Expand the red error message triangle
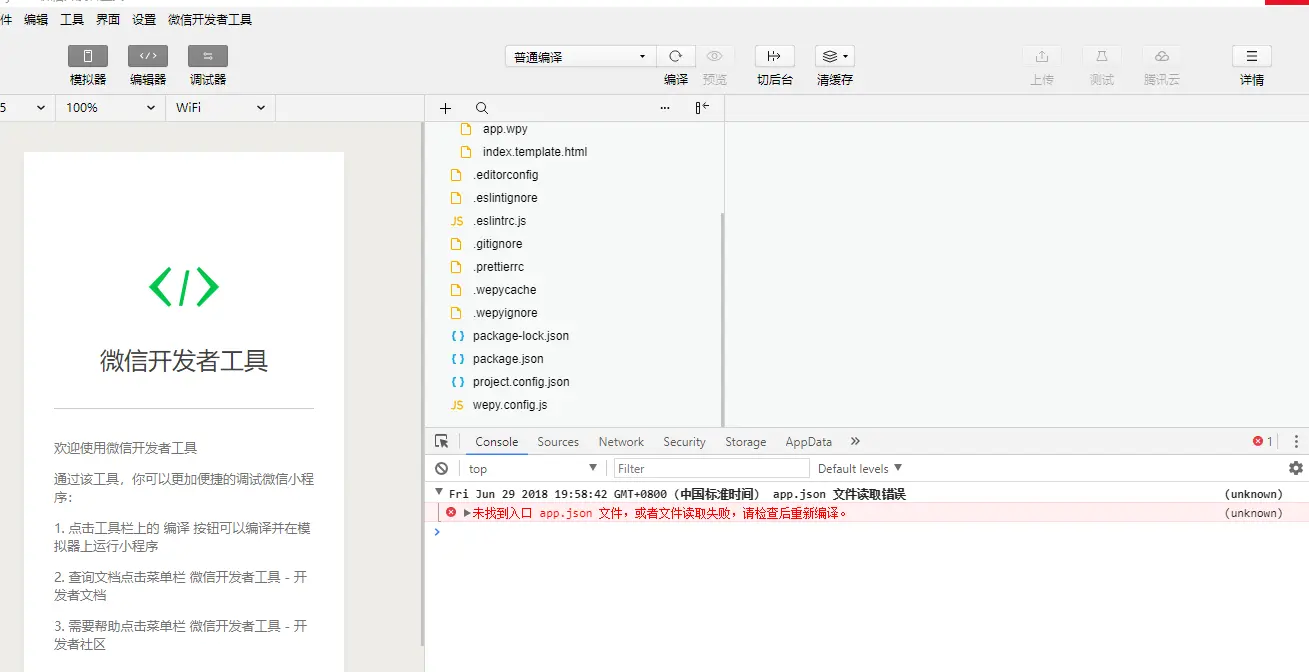 467,513
